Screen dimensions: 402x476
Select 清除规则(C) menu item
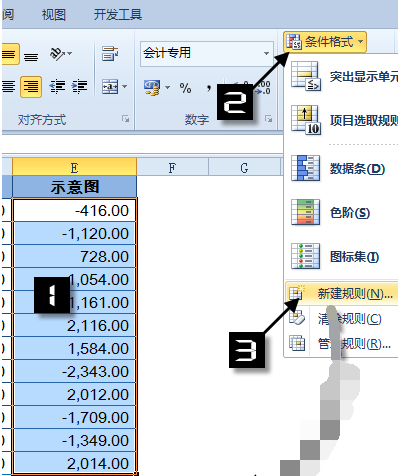(342, 319)
